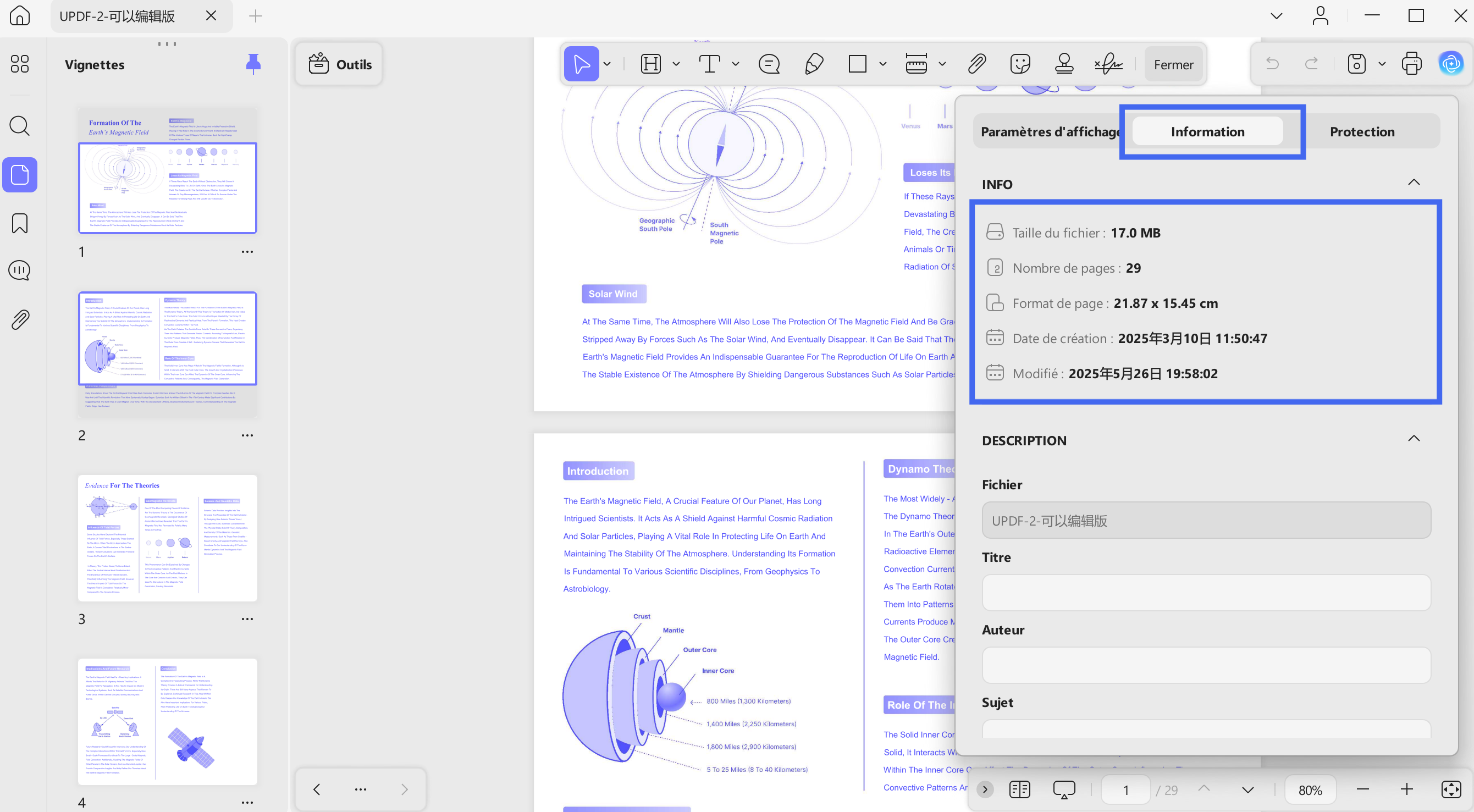Click the Fichier name field
Image resolution: width=1474 pixels, height=812 pixels.
click(x=1206, y=520)
